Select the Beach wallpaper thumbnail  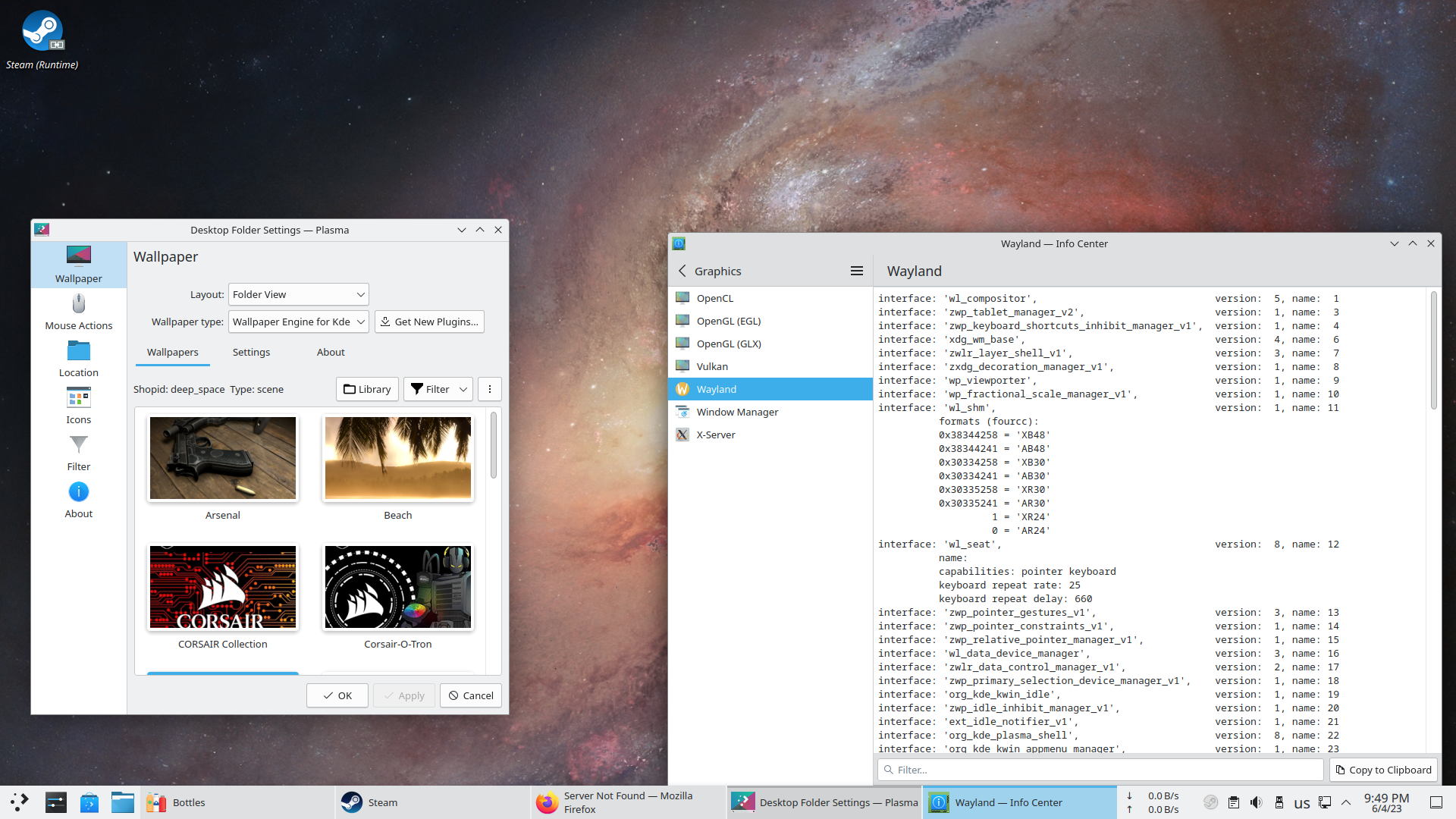(x=397, y=458)
